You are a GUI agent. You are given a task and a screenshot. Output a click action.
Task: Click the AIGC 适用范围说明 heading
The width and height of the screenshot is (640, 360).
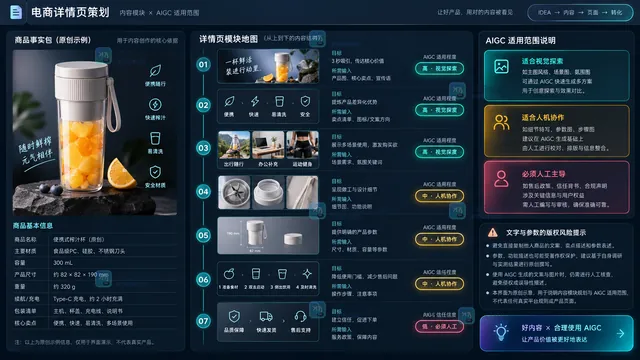point(520,40)
